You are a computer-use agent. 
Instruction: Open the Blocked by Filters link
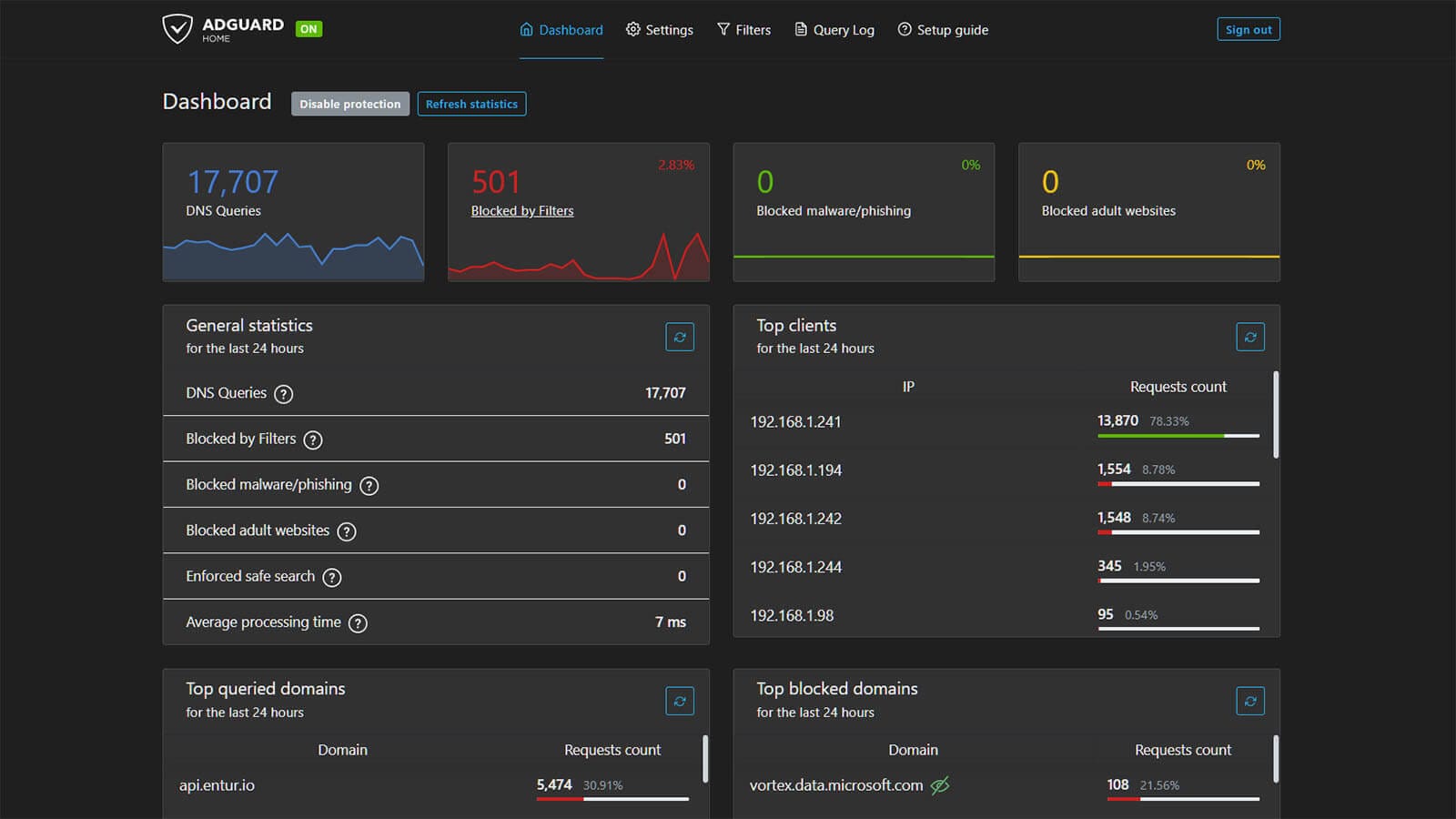point(522,211)
